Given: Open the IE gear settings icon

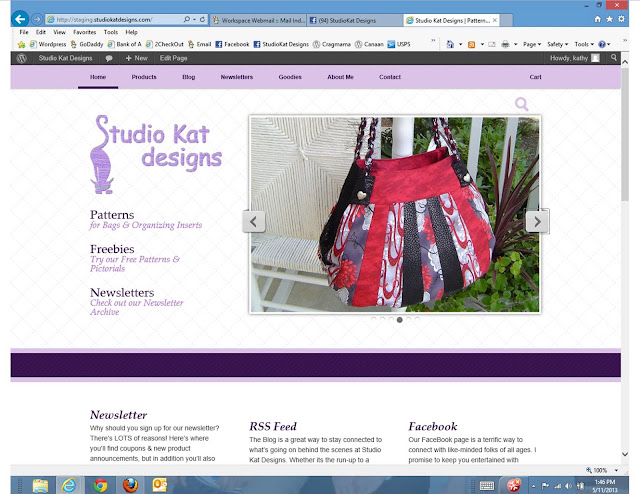Looking at the screenshot, I should pyautogui.click(x=621, y=19).
